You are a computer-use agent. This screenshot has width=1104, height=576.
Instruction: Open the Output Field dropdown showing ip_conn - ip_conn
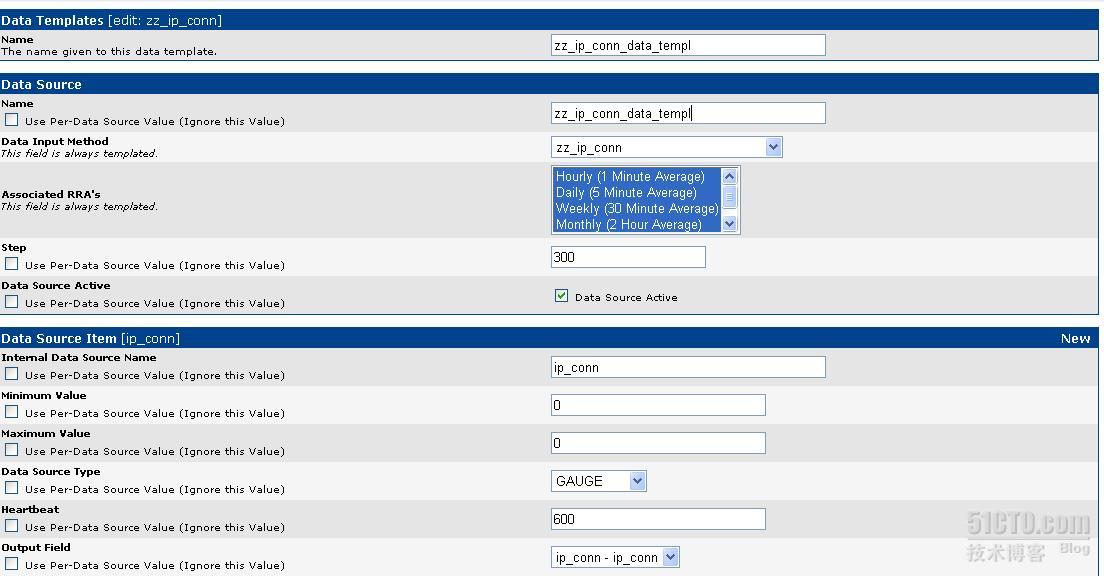(615, 557)
